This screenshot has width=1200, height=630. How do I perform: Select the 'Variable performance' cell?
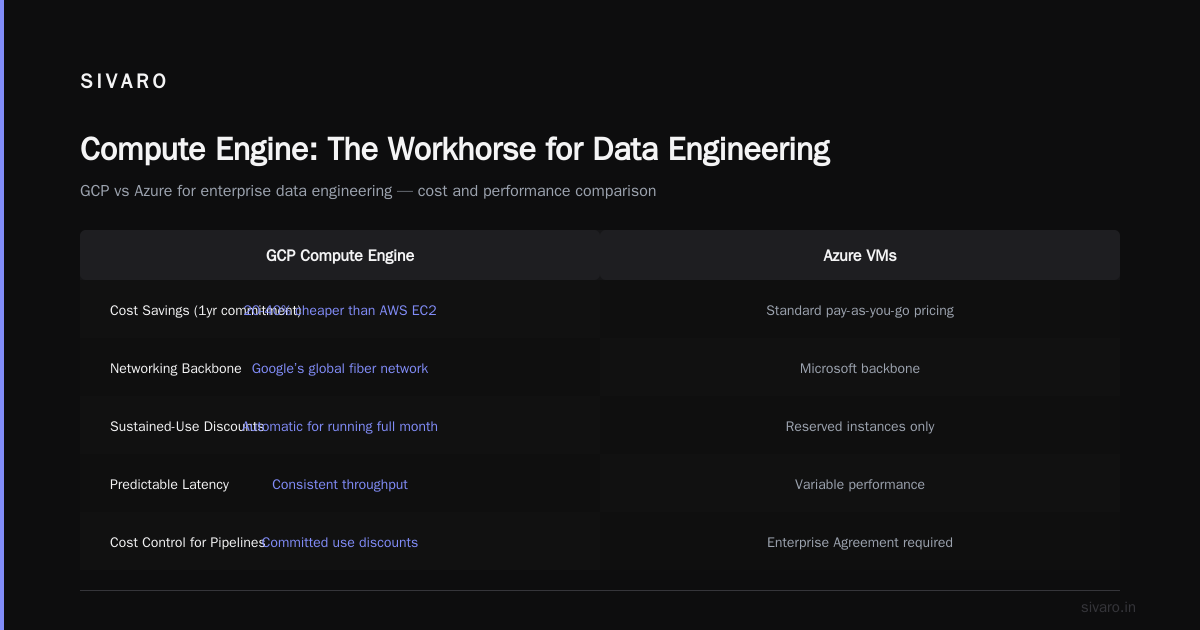[x=860, y=484]
